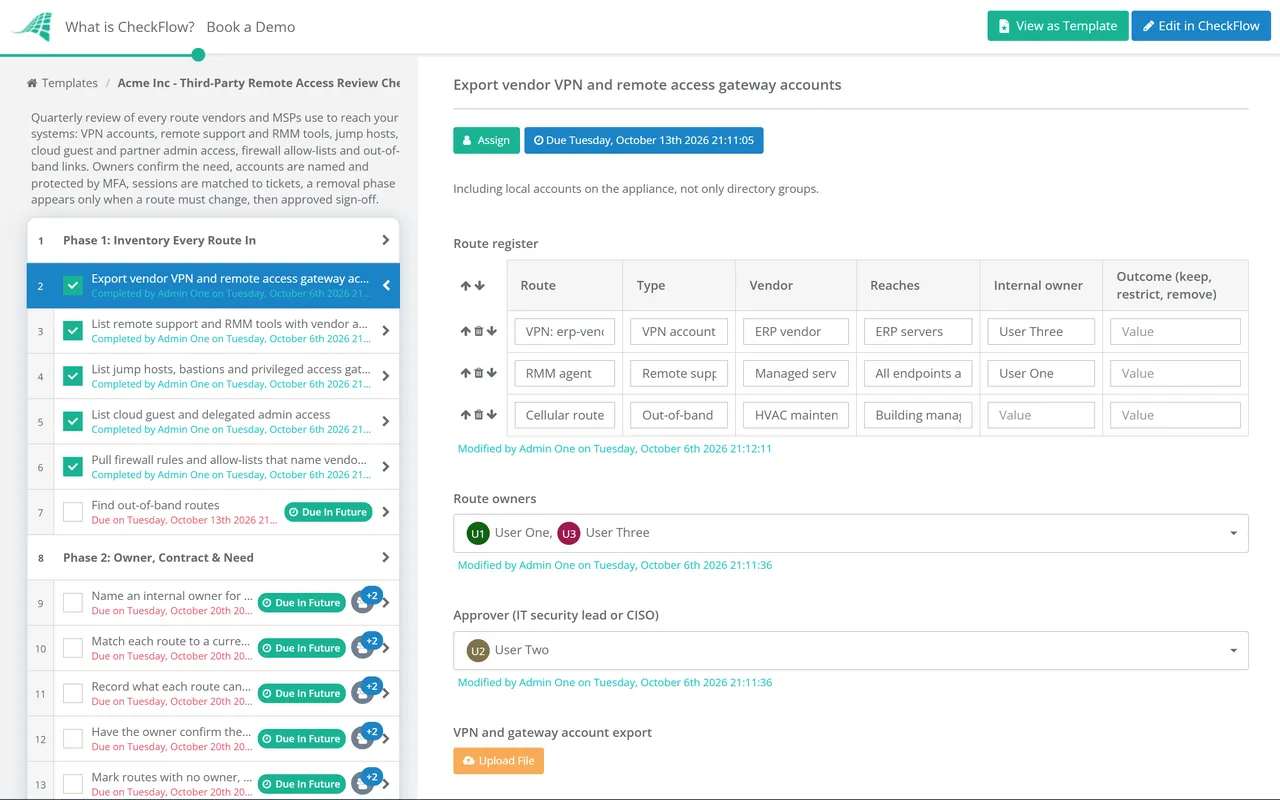This screenshot has height=800, width=1280.
Task: Open task 3 using its chevron
Action: click(386, 331)
